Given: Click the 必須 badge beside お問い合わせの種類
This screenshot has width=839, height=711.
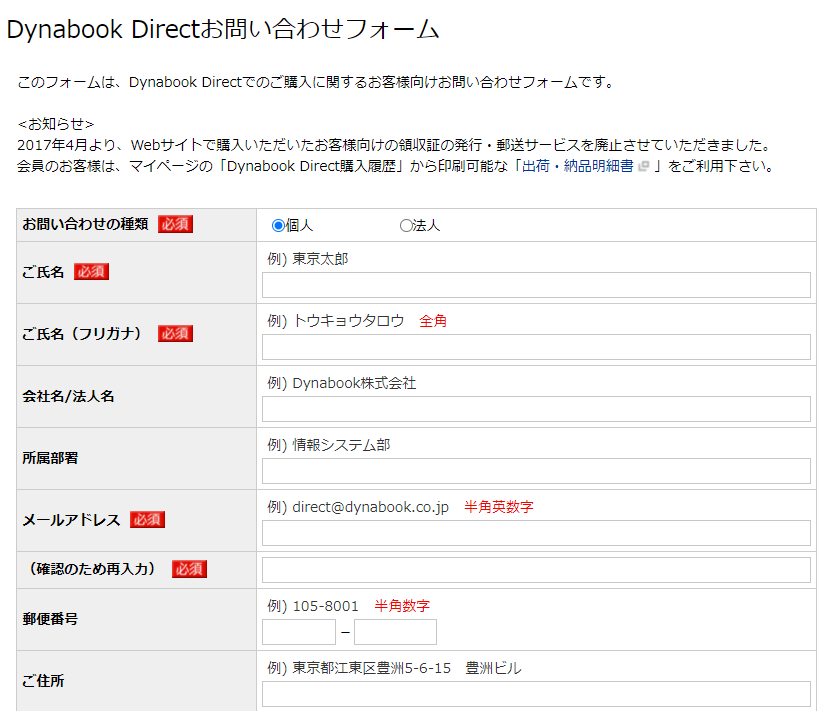Looking at the screenshot, I should [x=176, y=224].
